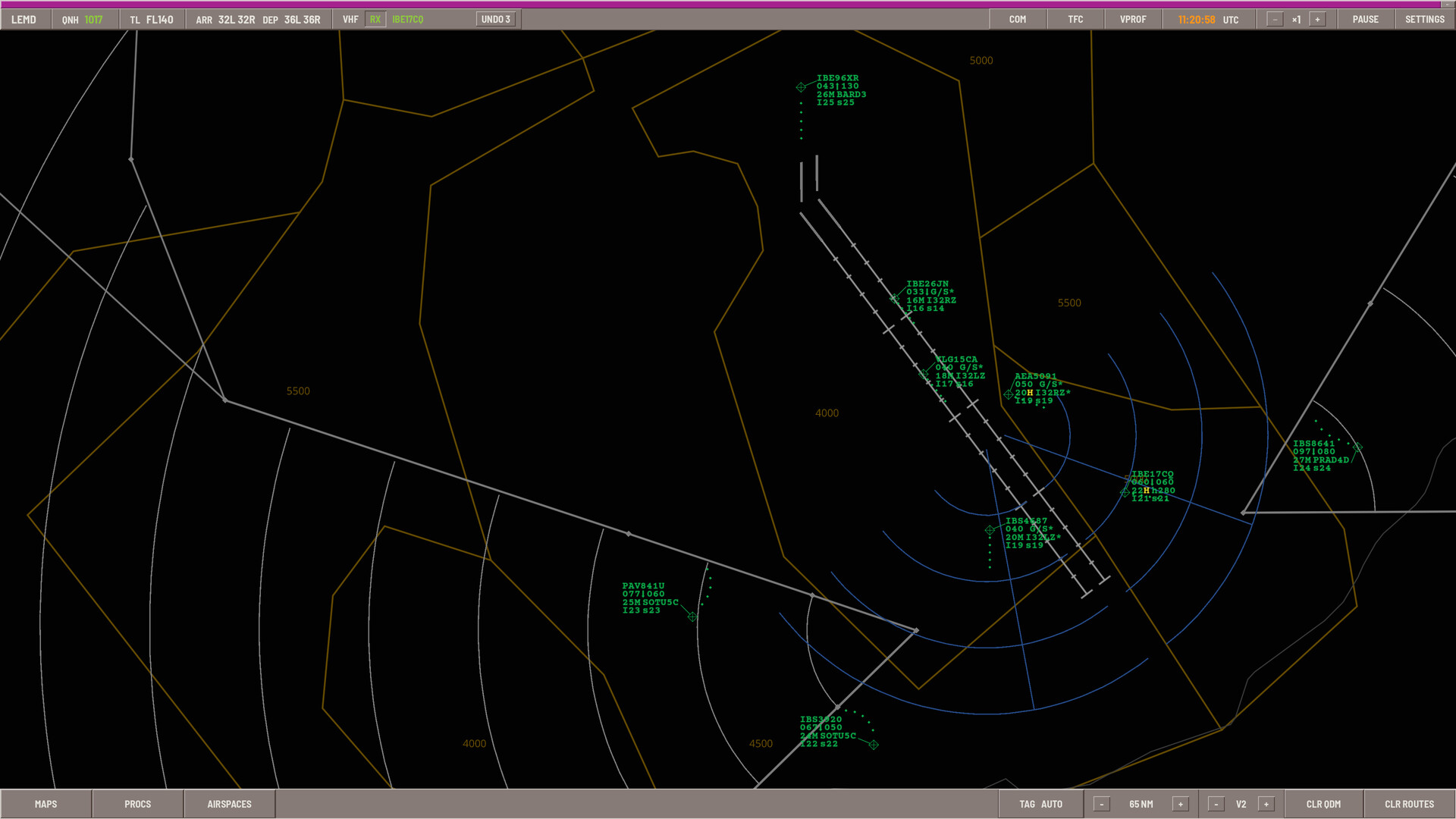1456x819 pixels.
Task: Open the COM window
Action: (1018, 20)
